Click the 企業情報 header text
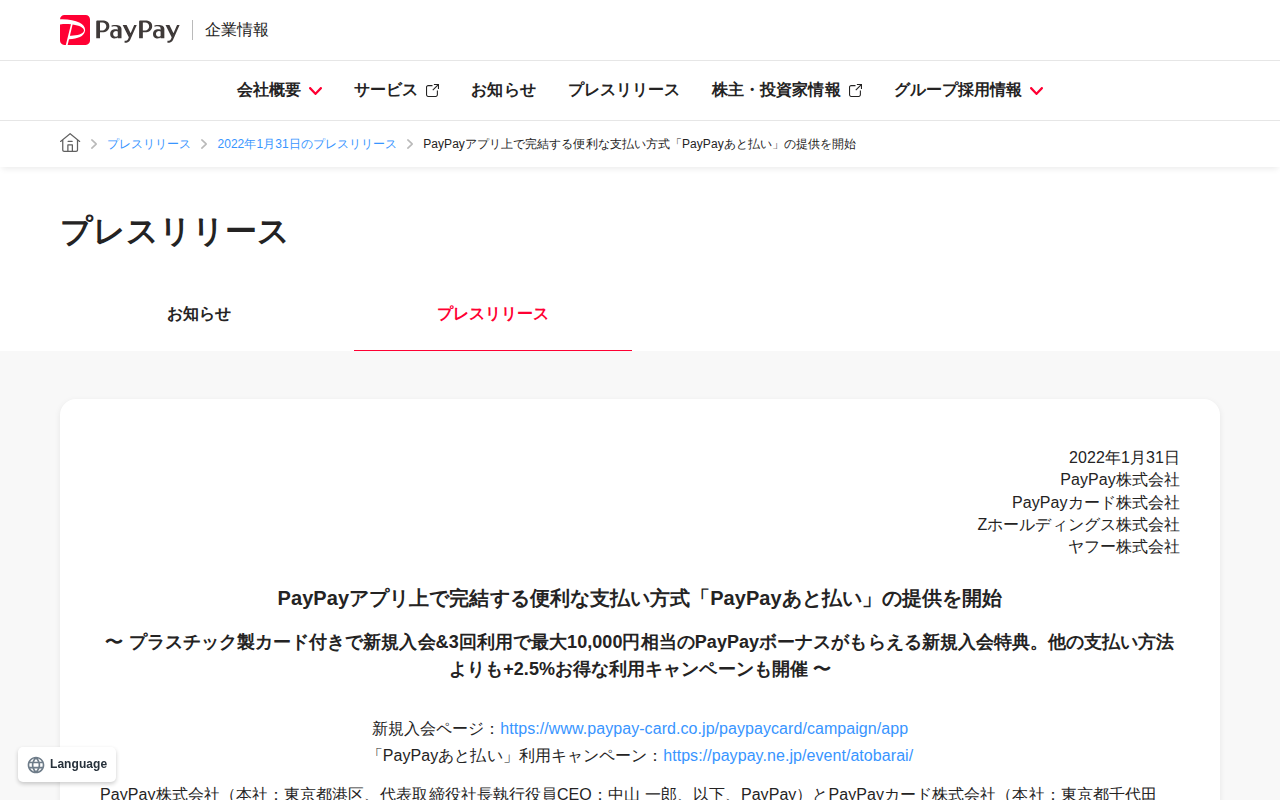 coord(237,30)
